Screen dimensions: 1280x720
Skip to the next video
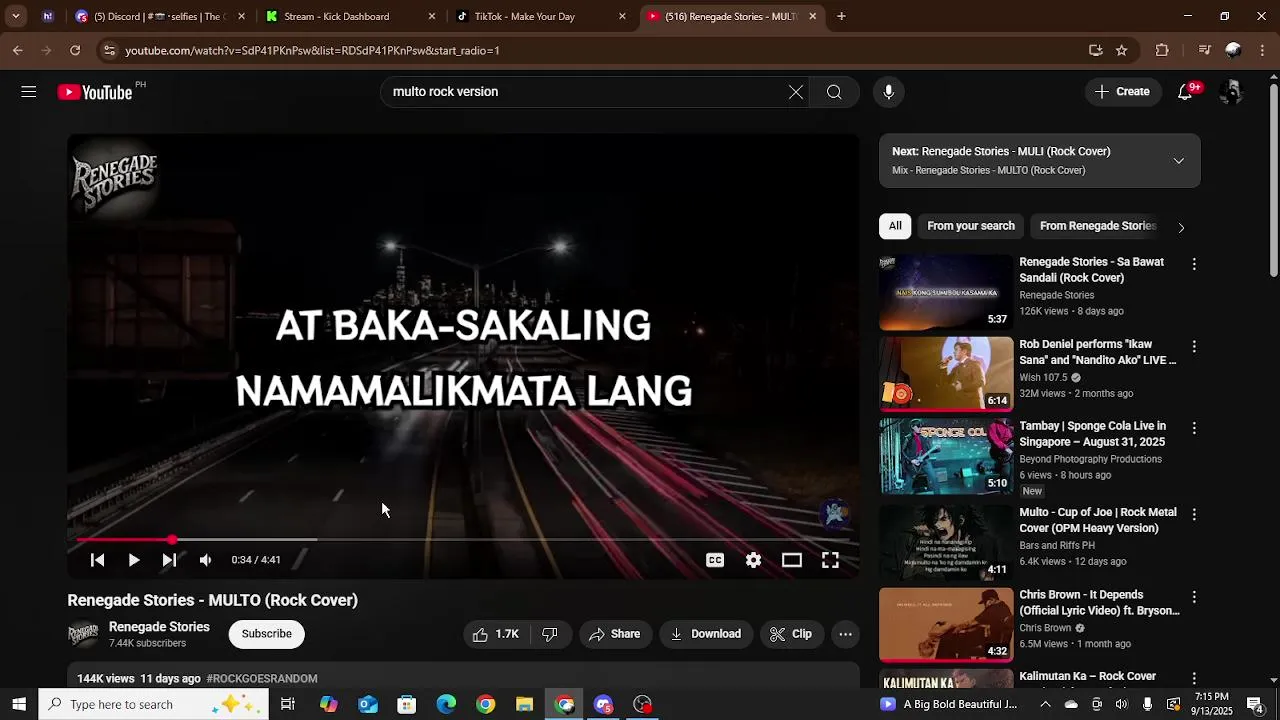[169, 560]
